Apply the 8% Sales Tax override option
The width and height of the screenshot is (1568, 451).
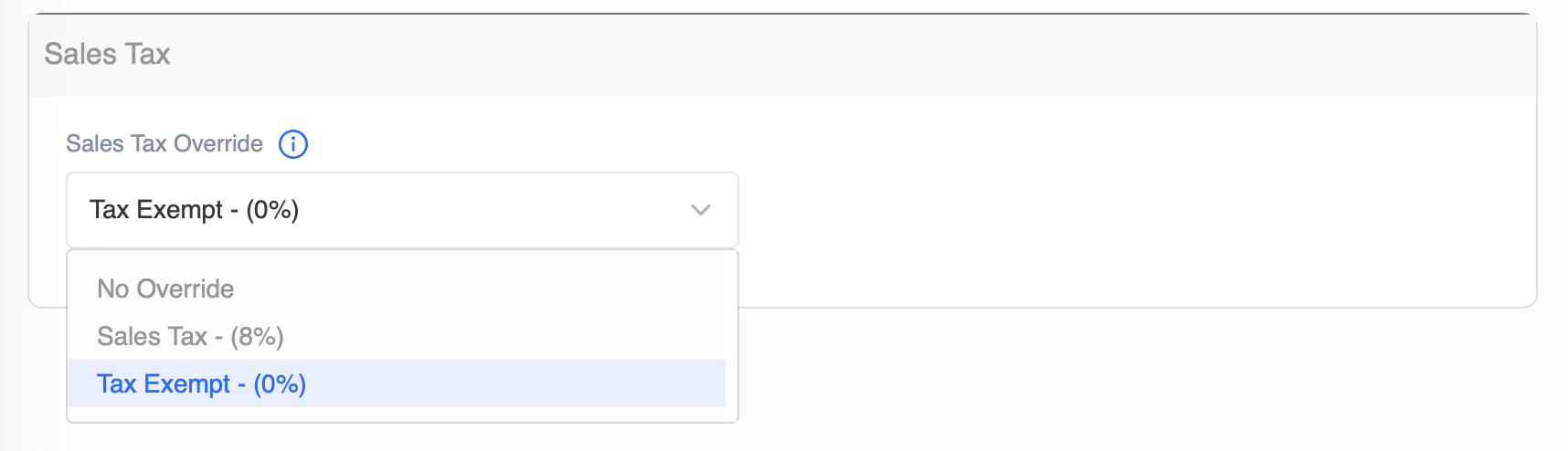point(190,336)
